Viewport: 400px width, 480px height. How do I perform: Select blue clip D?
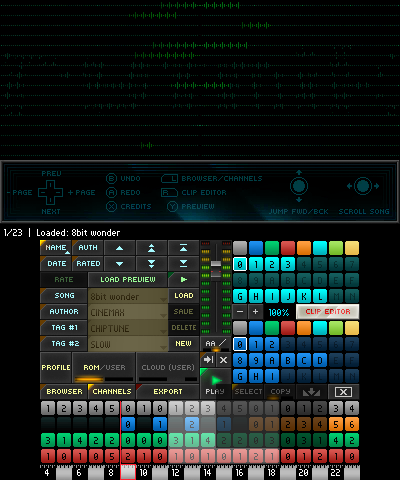[320, 360]
